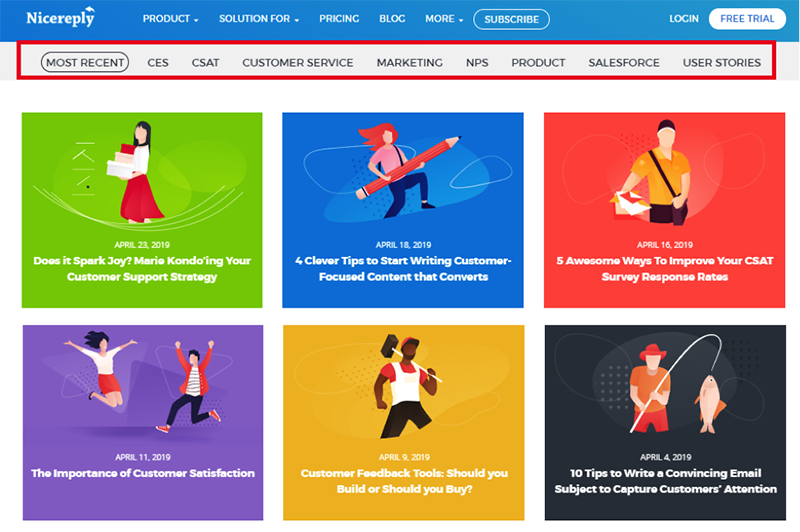
Task: Click the SUBSCRIBE button
Action: pos(511,19)
